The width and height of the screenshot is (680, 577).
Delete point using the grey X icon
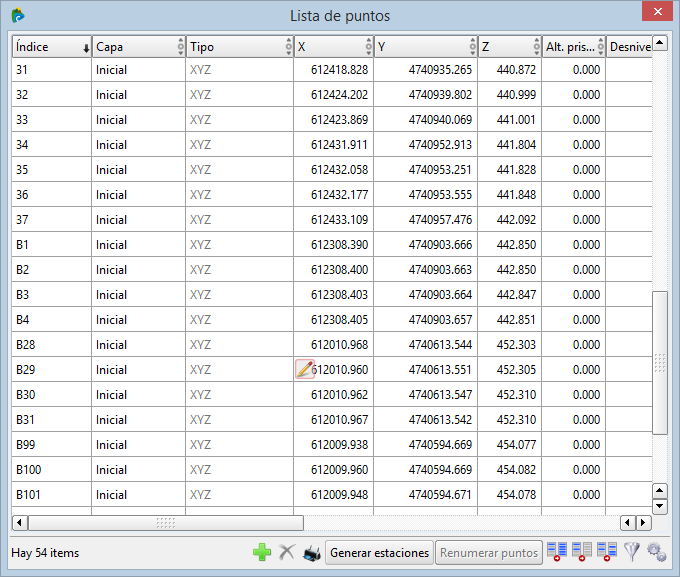(287, 552)
